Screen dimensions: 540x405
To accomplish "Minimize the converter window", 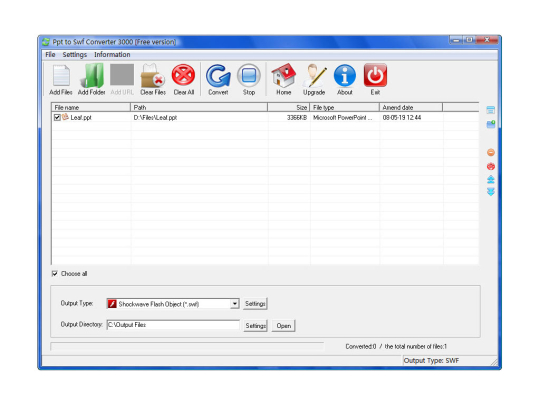I will (x=456, y=40).
